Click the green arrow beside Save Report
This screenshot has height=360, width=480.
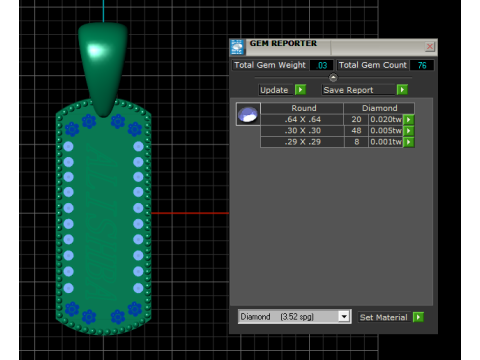pyautogui.click(x=402, y=90)
